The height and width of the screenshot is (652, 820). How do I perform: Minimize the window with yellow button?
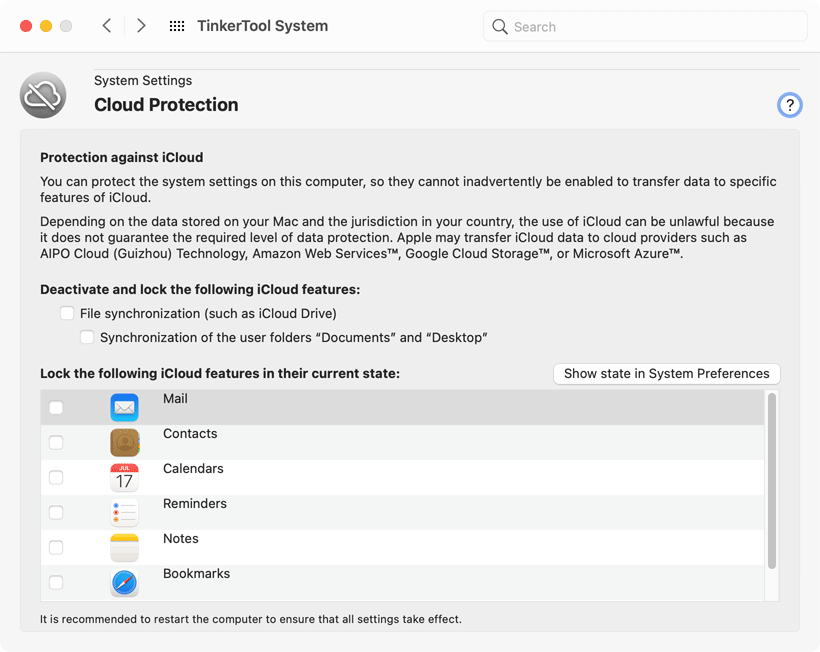tap(46, 26)
